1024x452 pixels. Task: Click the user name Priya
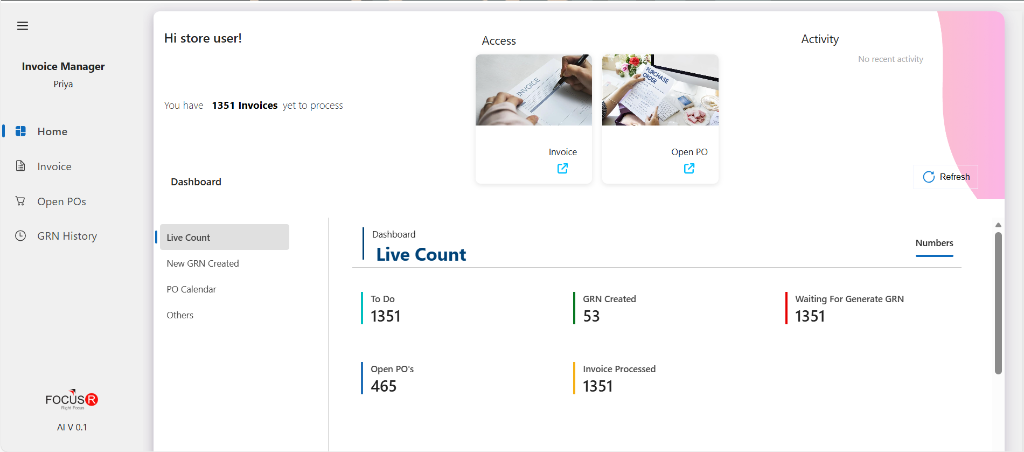point(63,84)
